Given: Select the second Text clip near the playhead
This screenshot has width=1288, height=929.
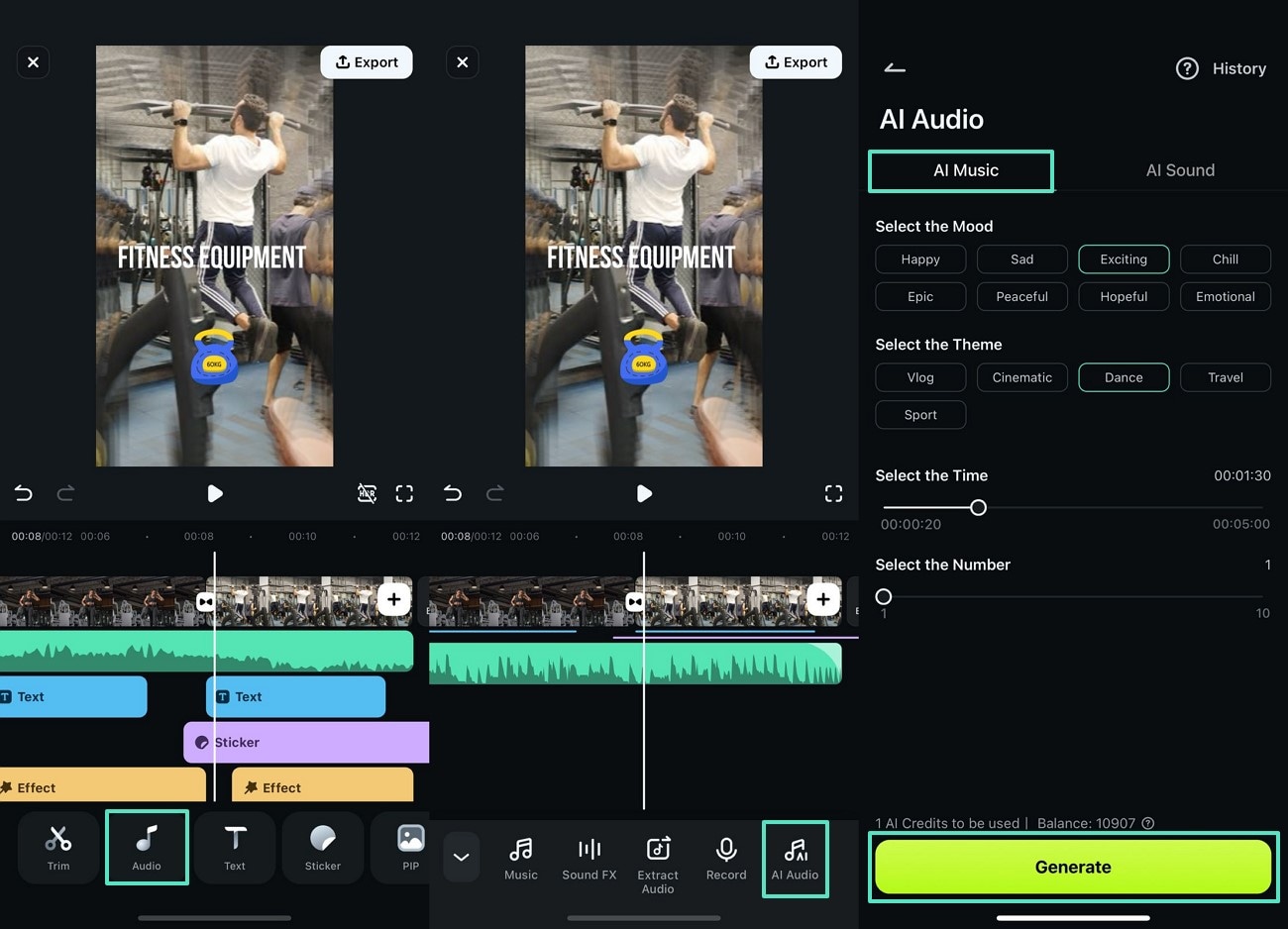Looking at the screenshot, I should tap(295, 697).
